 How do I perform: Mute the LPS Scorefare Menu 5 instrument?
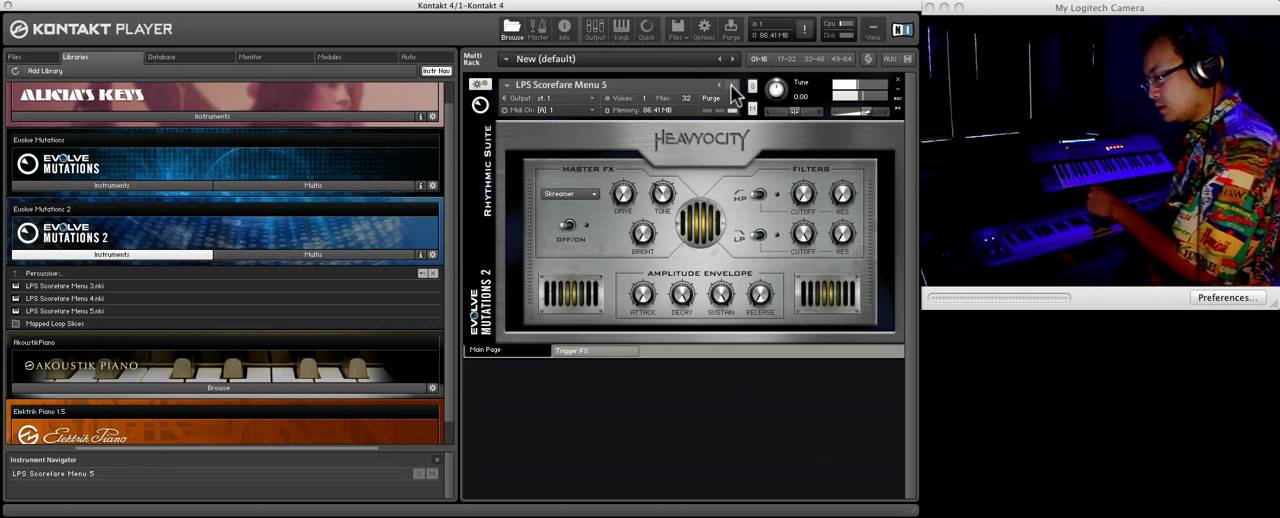coord(752,108)
